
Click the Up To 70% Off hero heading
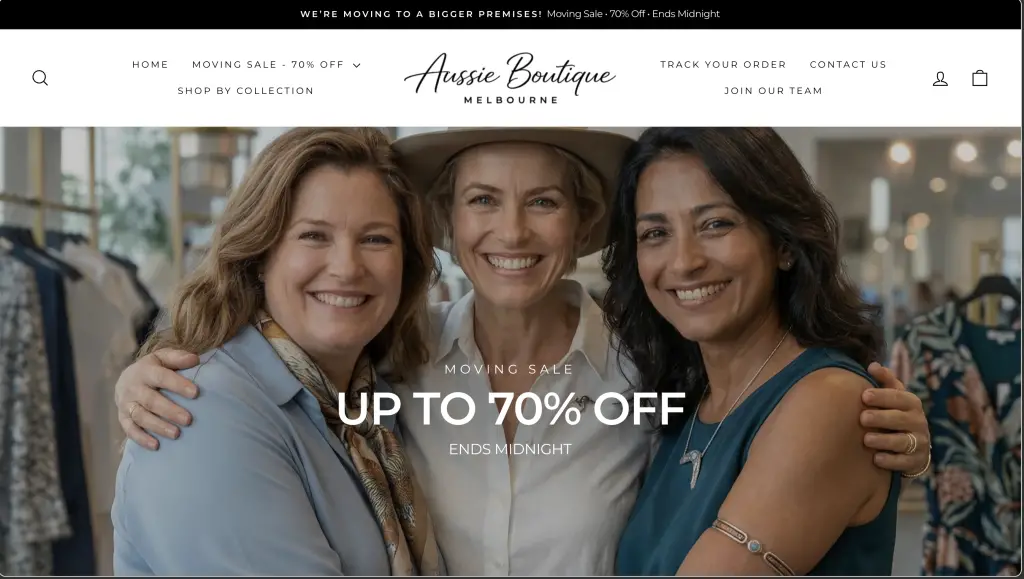tap(511, 409)
